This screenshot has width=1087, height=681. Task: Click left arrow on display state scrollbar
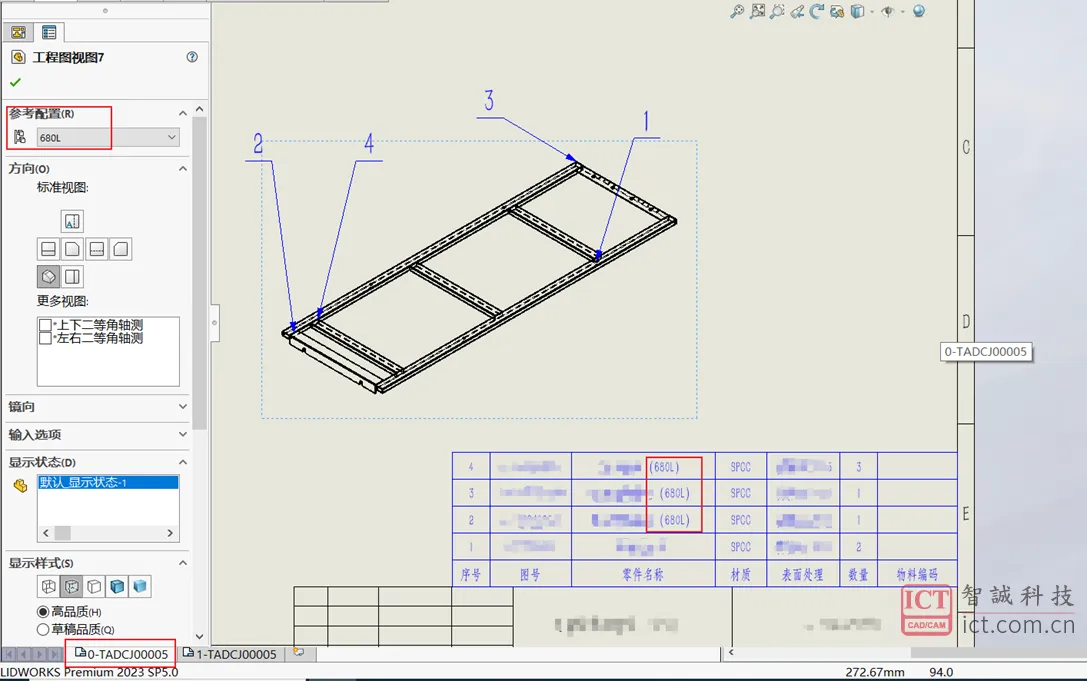click(46, 533)
